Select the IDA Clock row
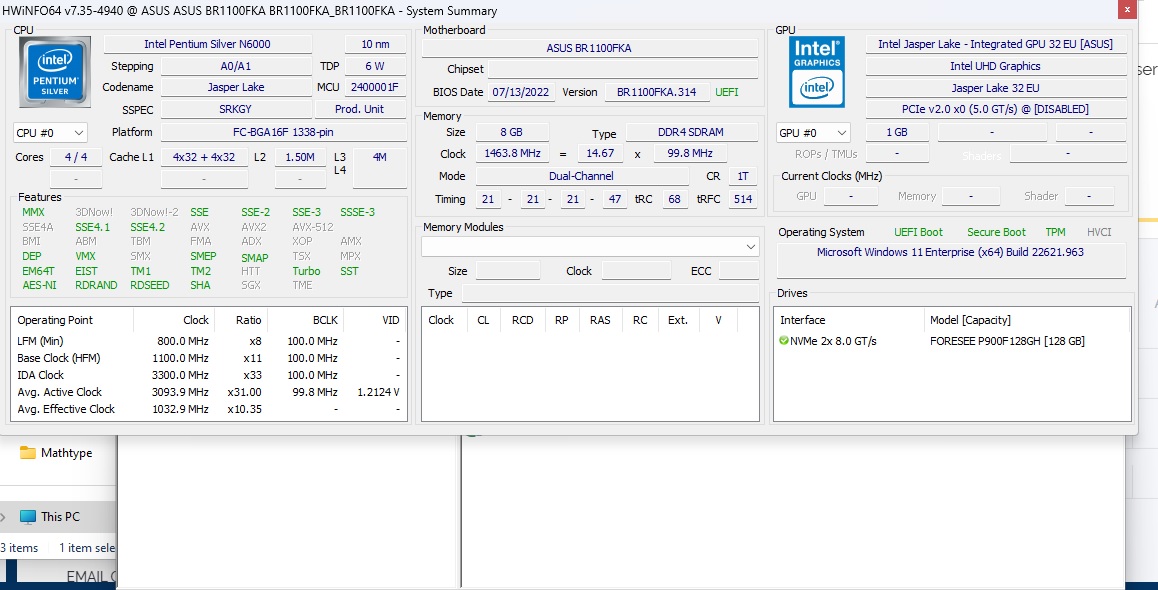 pos(209,375)
